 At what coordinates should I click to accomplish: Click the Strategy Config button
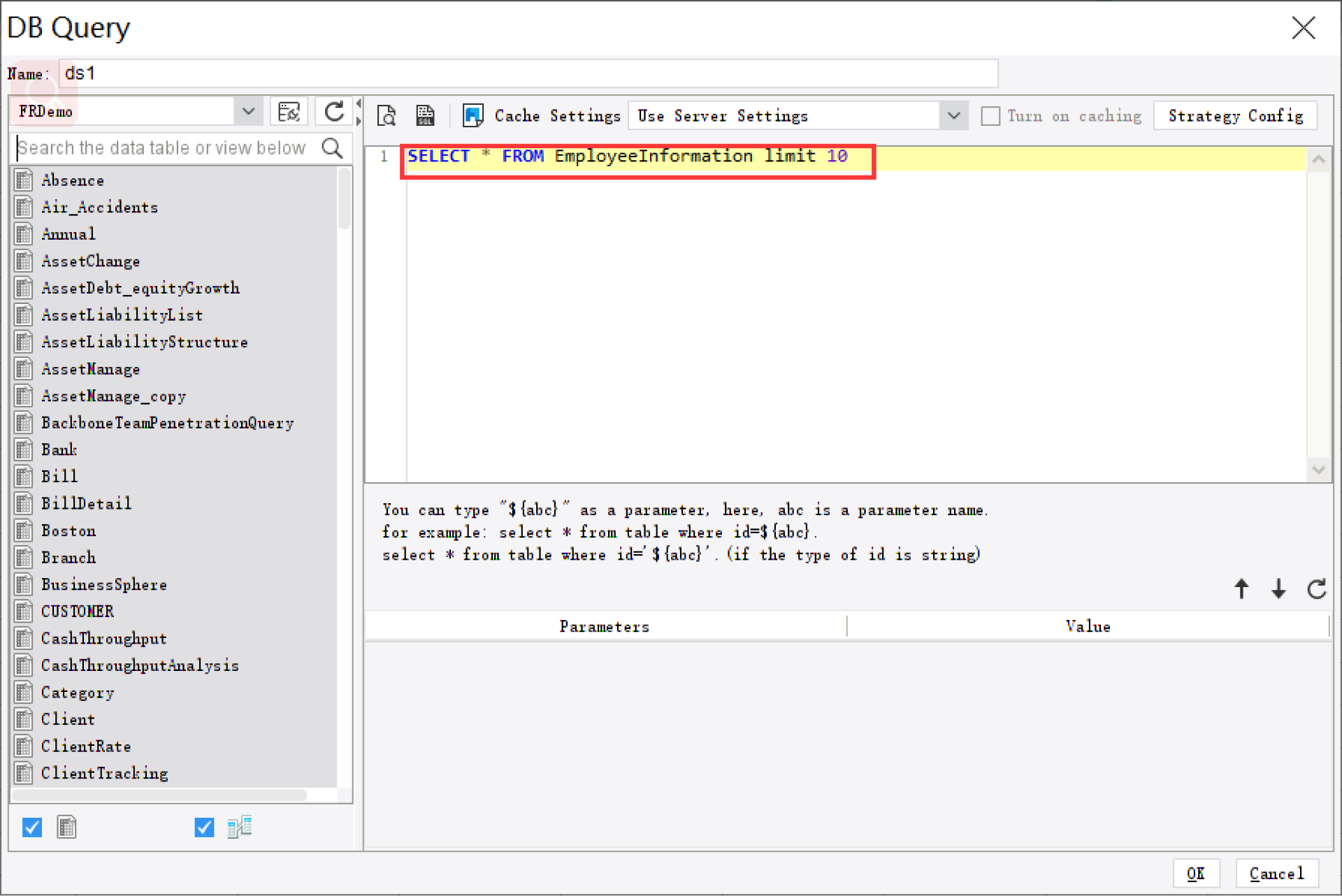1235,116
